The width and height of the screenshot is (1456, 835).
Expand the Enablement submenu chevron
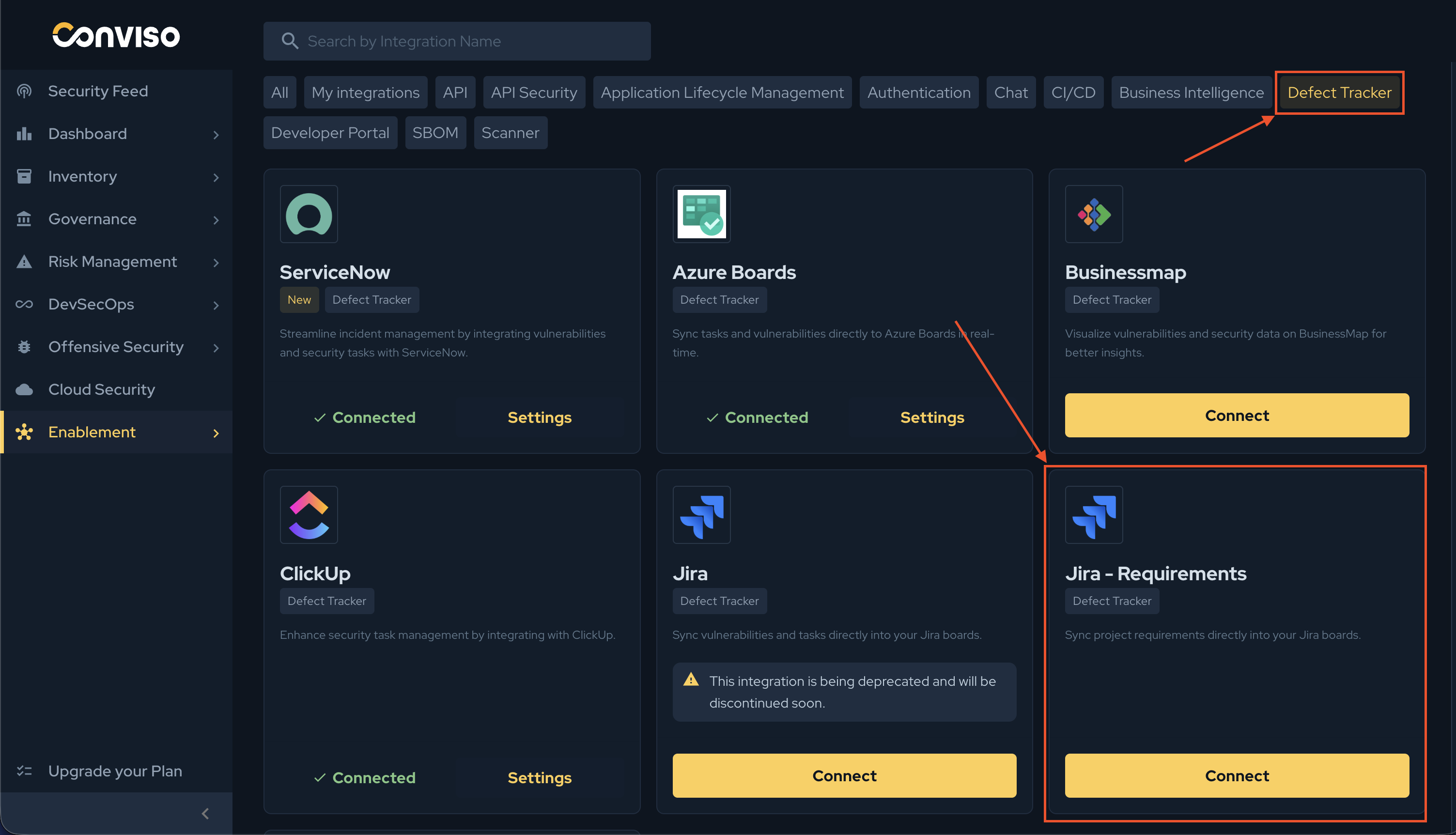pyautogui.click(x=216, y=433)
